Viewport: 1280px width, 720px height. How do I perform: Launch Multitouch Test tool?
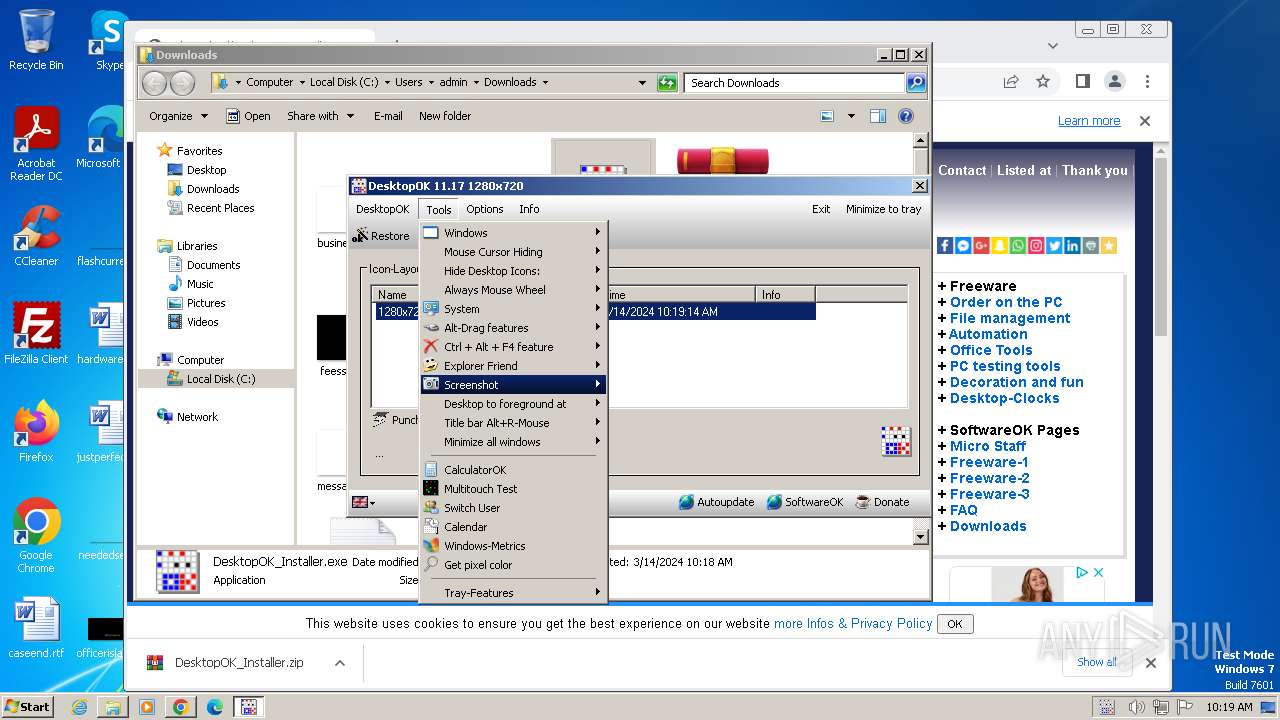click(x=513, y=489)
